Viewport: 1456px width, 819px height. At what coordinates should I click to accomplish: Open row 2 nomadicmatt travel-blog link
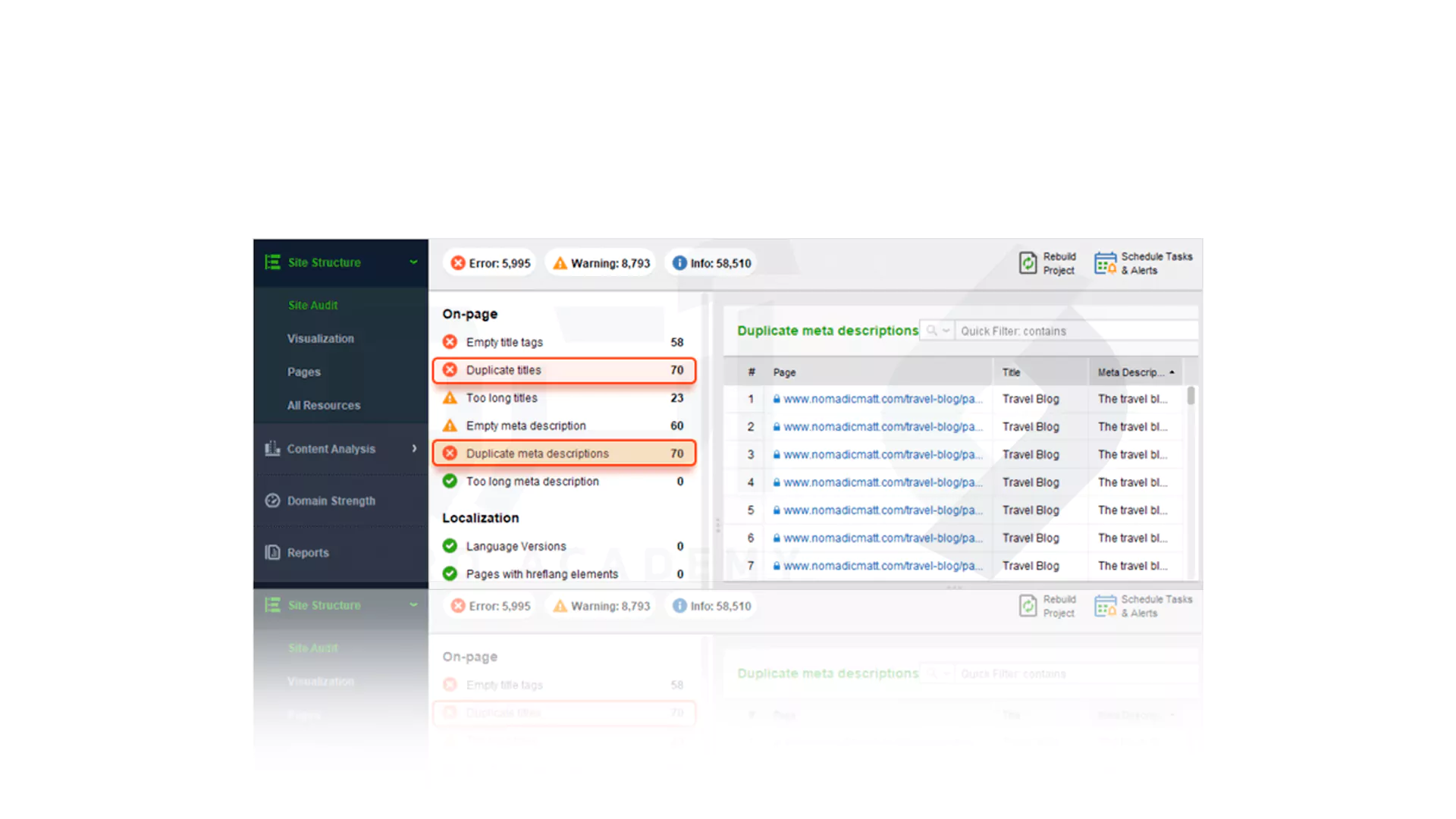pos(882,427)
